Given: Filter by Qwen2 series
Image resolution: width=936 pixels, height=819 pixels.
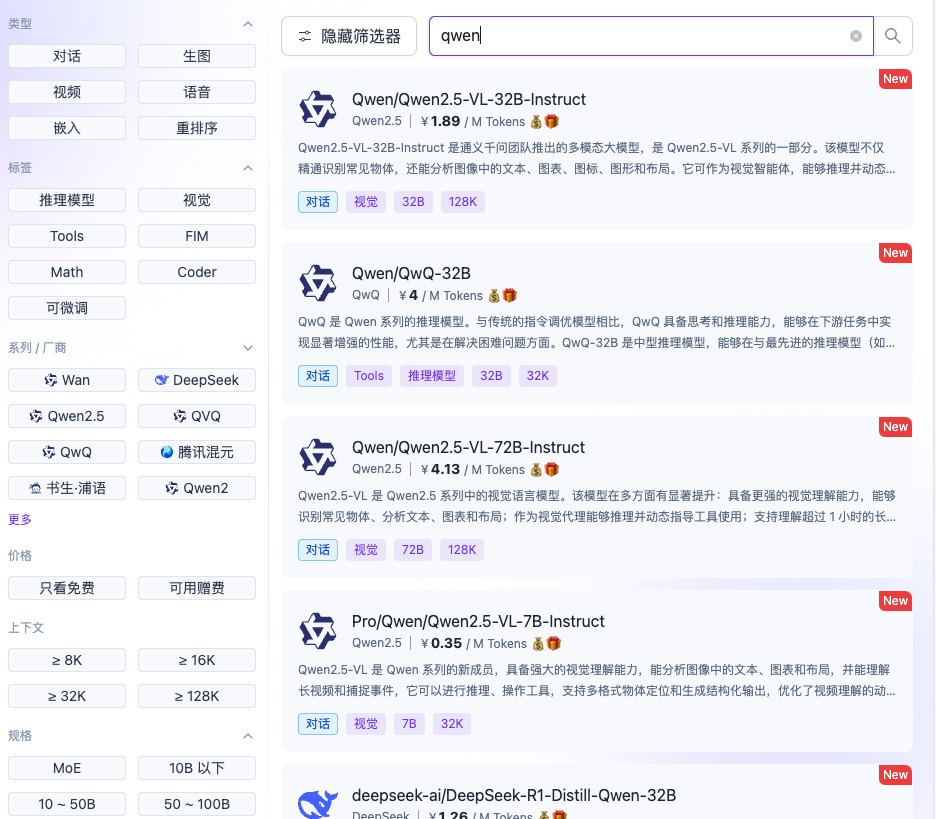Looking at the screenshot, I should tap(197, 488).
